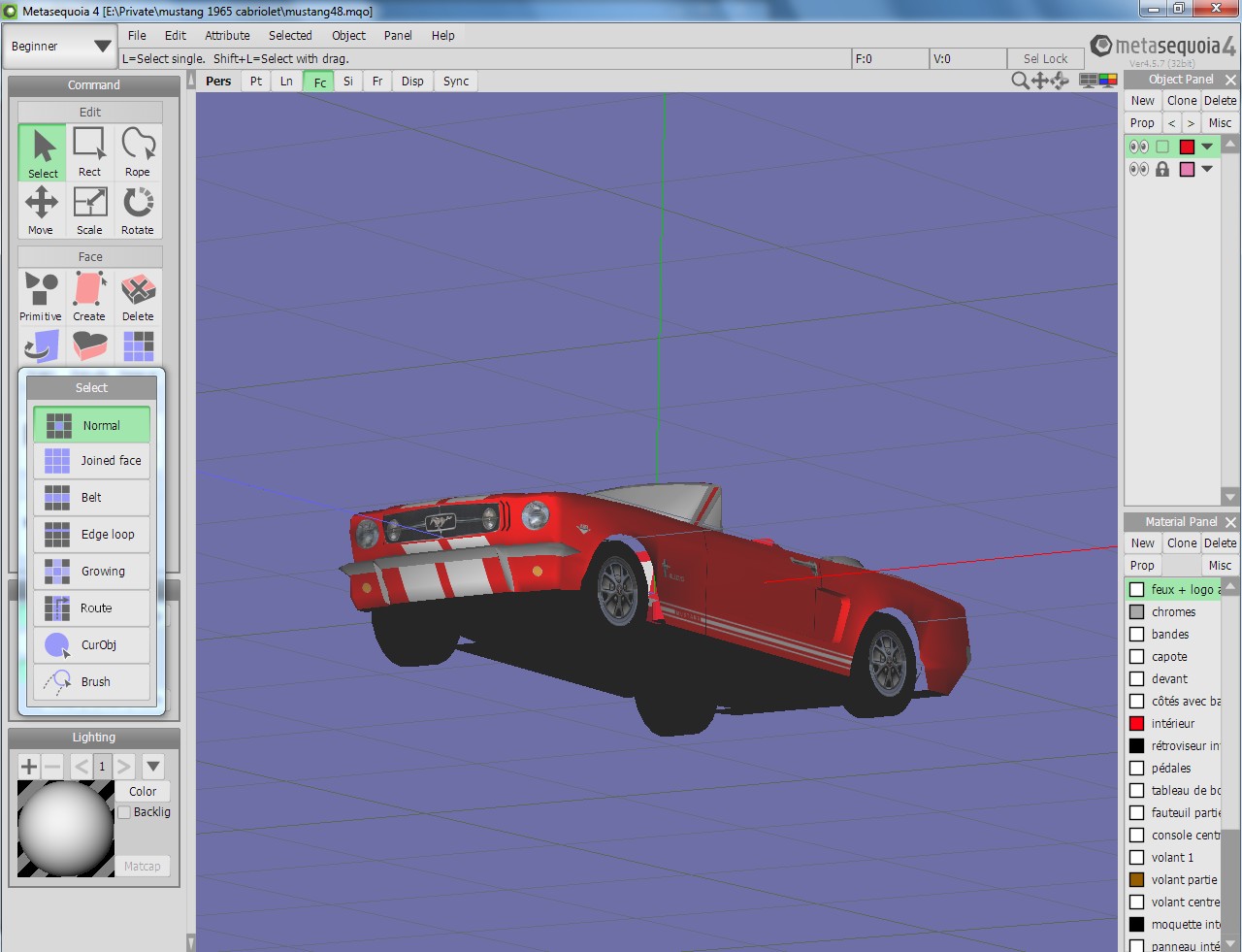The image size is (1242, 952).
Task: Activate the Rope selection tool
Action: 138,151
